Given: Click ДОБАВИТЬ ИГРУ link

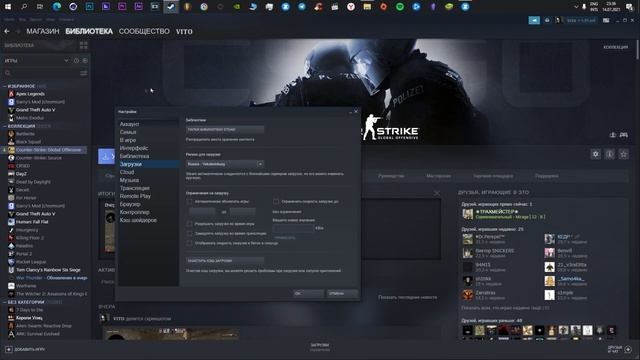Looking at the screenshot, I should point(30,349).
